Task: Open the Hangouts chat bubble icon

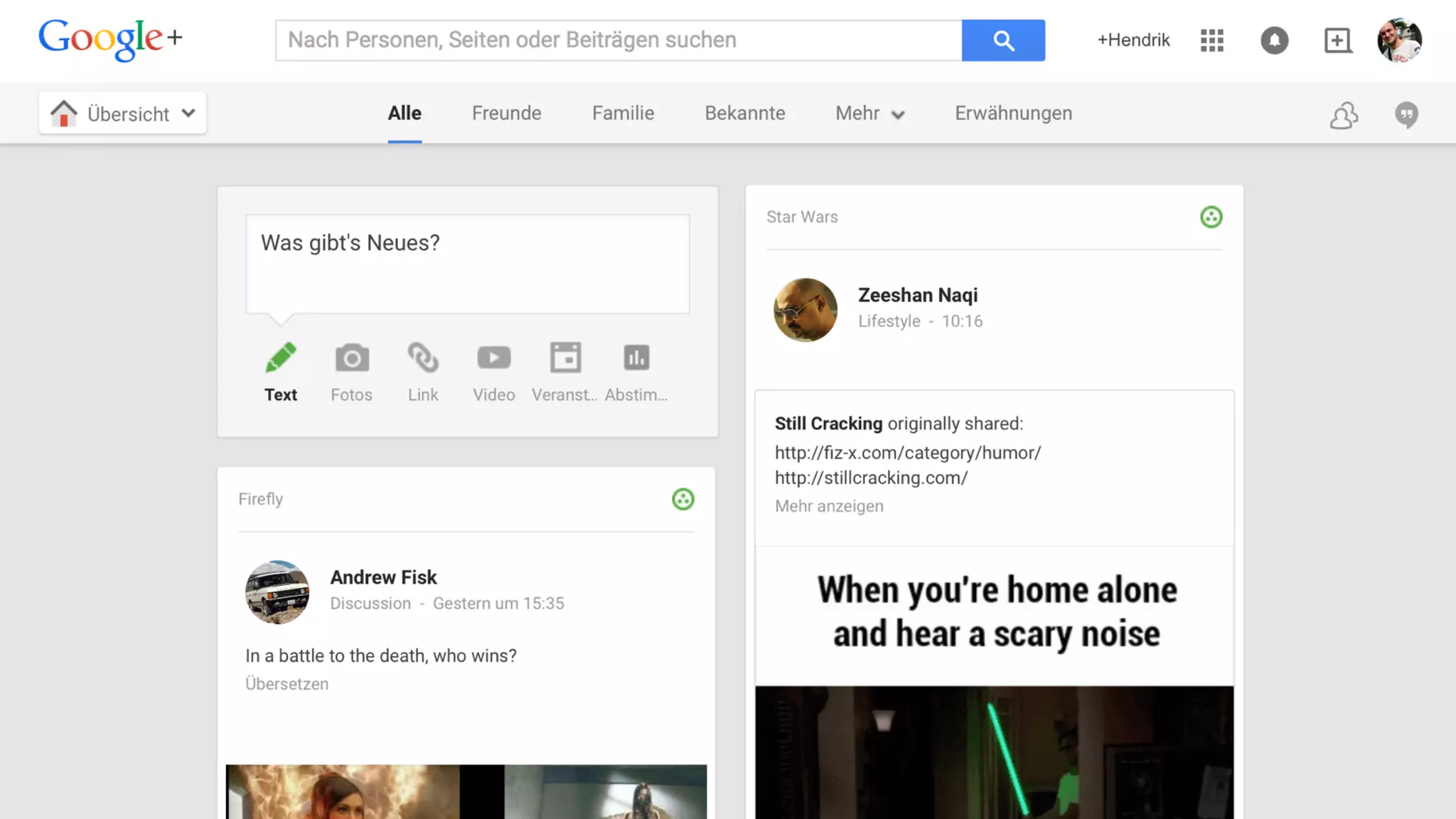Action: (x=1406, y=114)
